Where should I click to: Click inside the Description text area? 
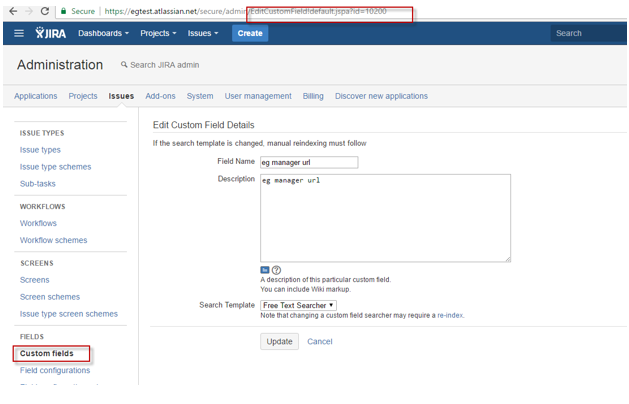[385, 218]
